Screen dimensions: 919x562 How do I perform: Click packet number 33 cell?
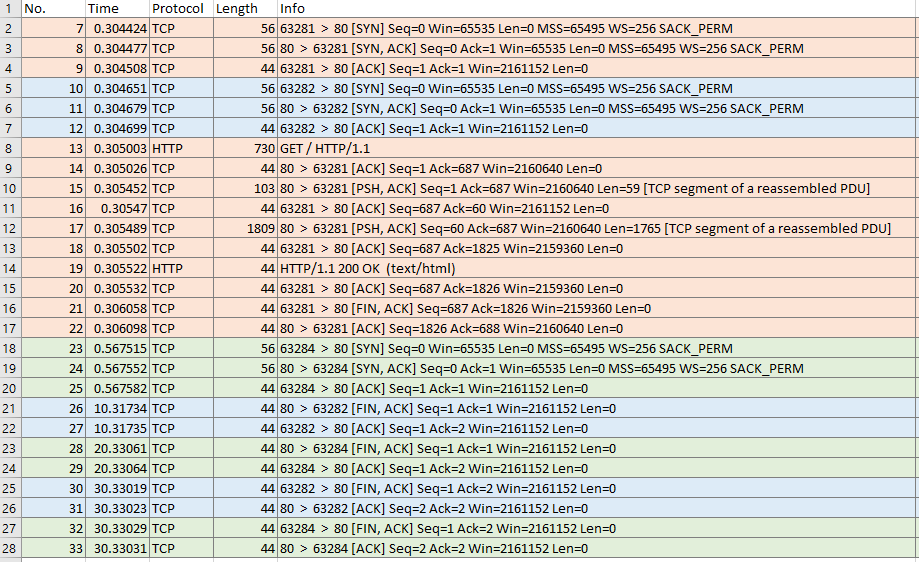point(53,549)
